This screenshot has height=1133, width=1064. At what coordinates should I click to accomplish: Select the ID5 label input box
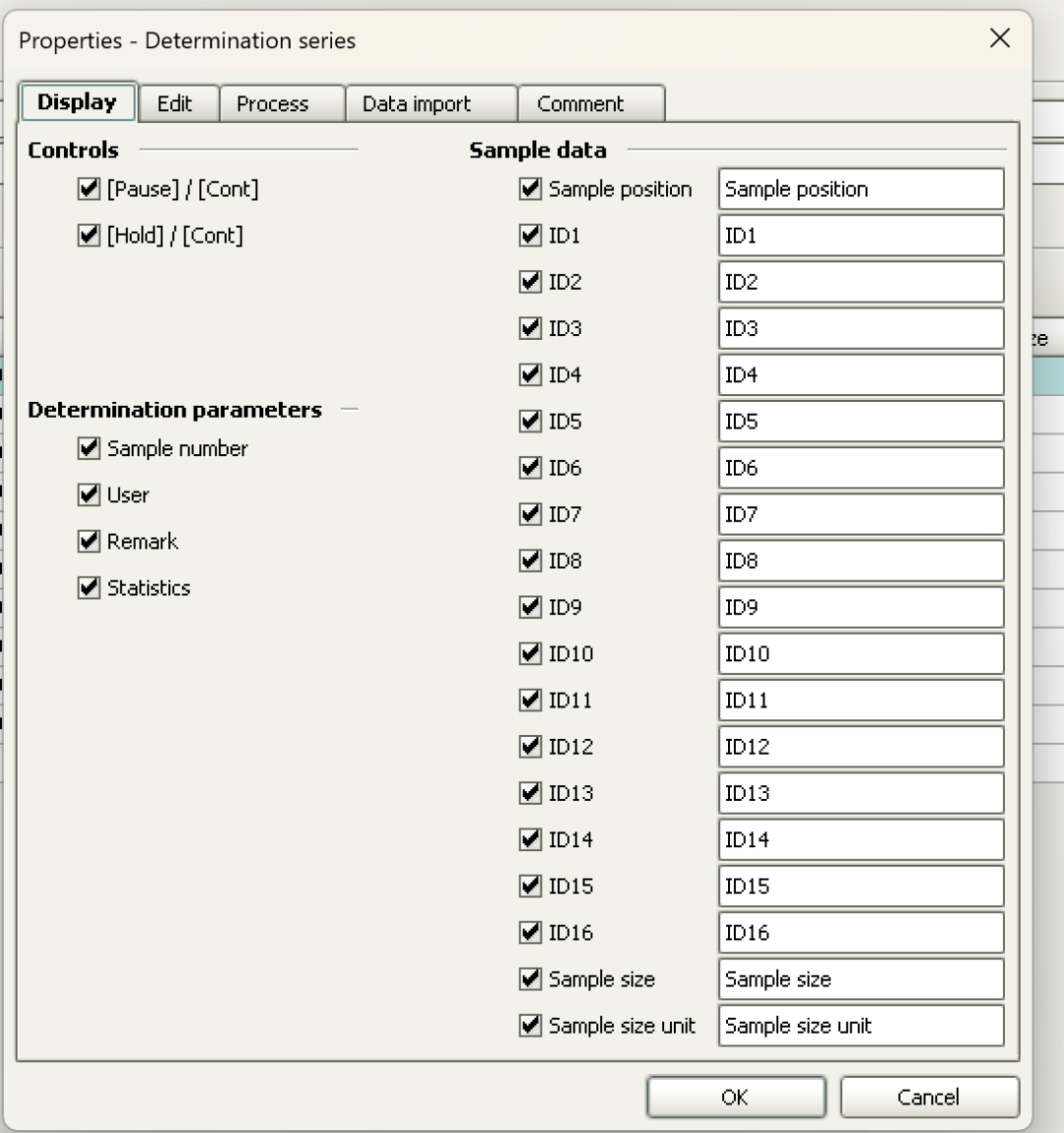861,422
